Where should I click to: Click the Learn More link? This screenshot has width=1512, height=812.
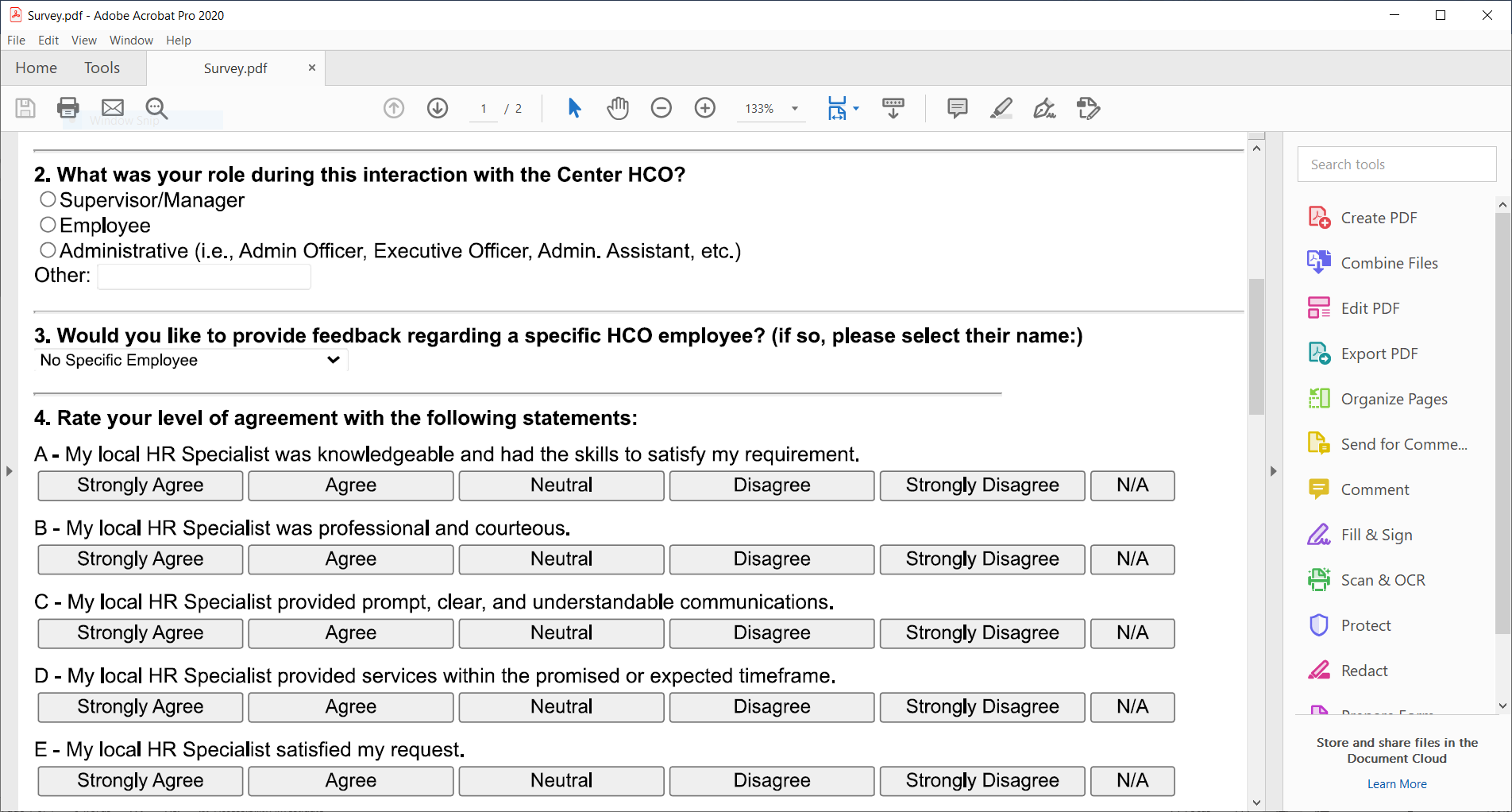pyautogui.click(x=1397, y=784)
